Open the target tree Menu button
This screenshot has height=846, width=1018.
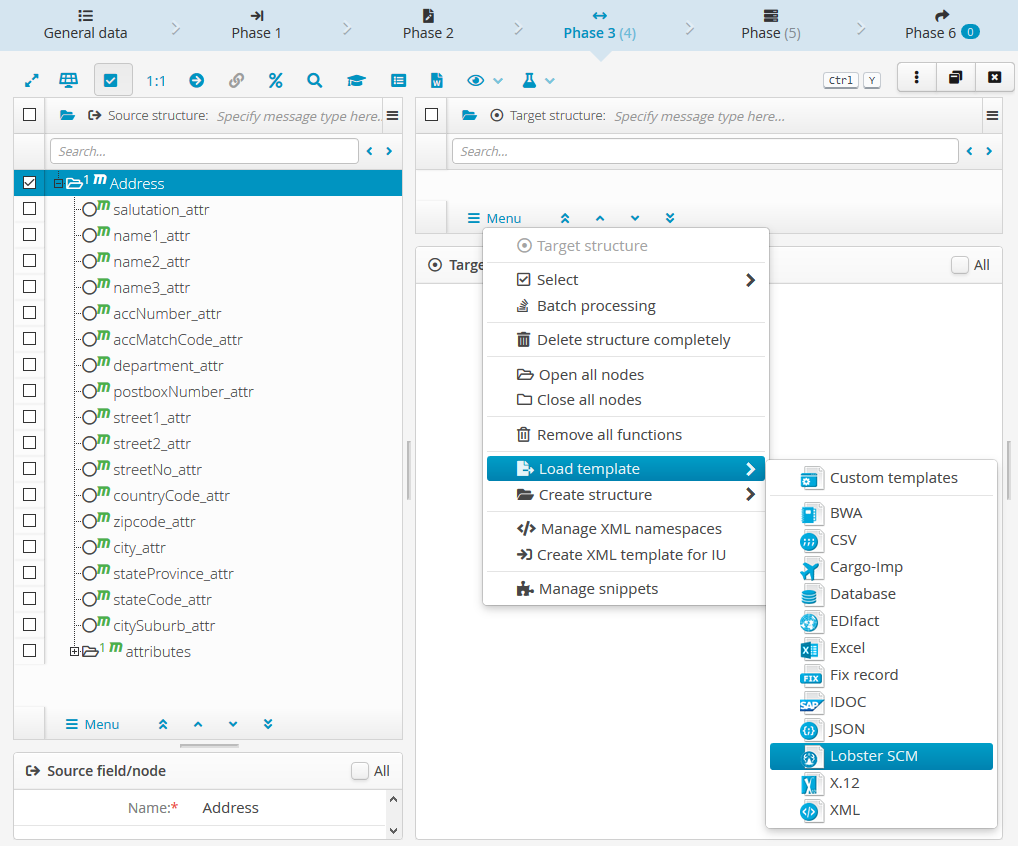point(495,218)
